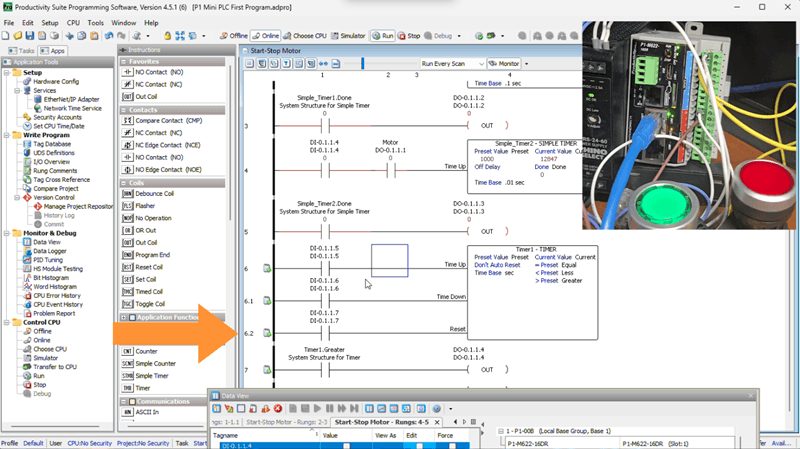
Task: Click the Simulator toolbar button
Action: point(348,36)
